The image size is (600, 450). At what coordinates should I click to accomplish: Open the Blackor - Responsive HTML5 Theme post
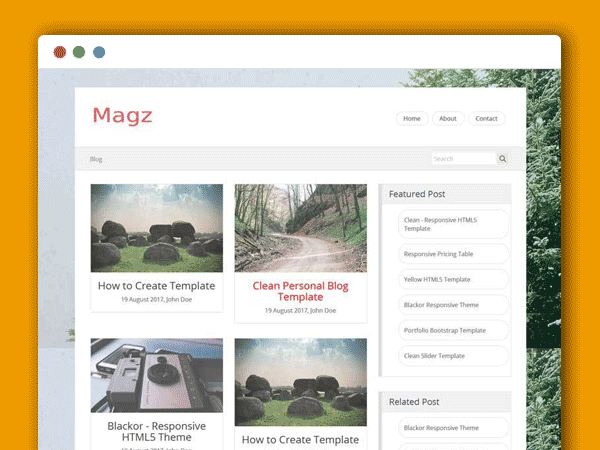pos(156,432)
